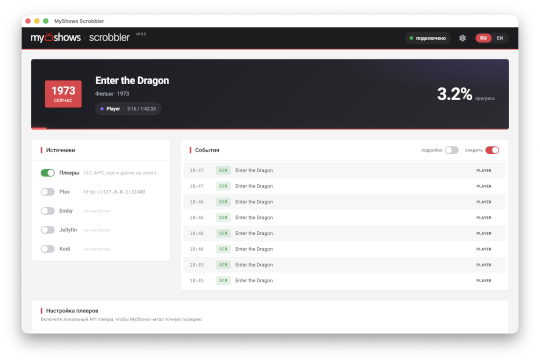The height and width of the screenshot is (362, 540).
Task: Click the 3.2% progress value
Action: point(454,94)
